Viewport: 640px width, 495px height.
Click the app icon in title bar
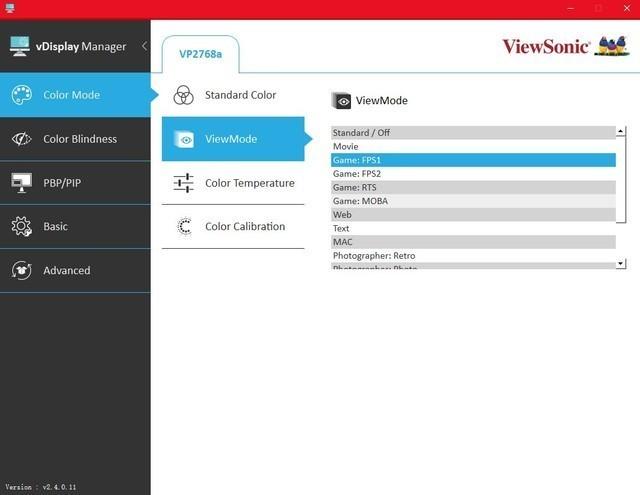pyautogui.click(x=10, y=8)
